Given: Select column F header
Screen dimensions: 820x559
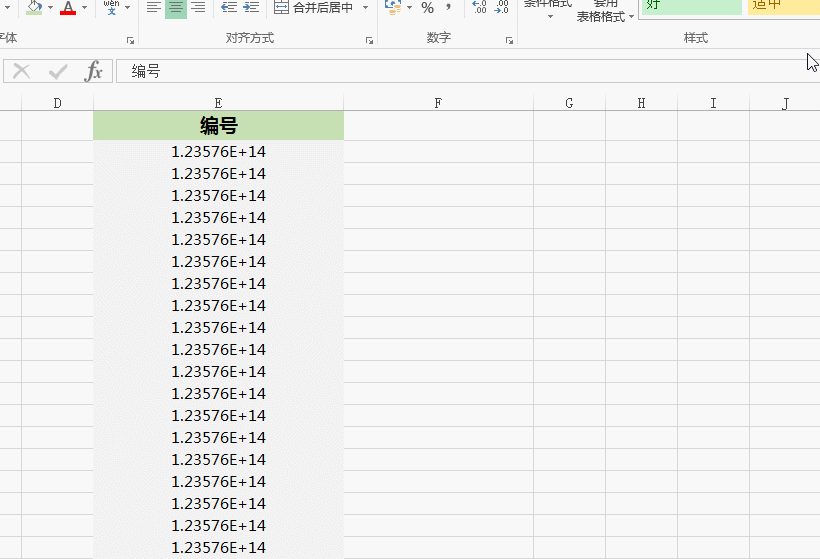Looking at the screenshot, I should click(438, 103).
